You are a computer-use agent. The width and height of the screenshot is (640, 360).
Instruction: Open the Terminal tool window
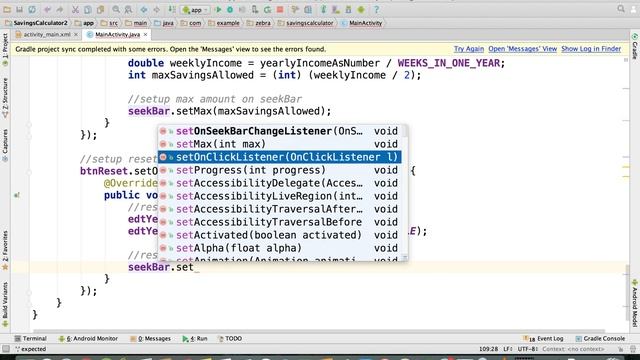point(31,338)
